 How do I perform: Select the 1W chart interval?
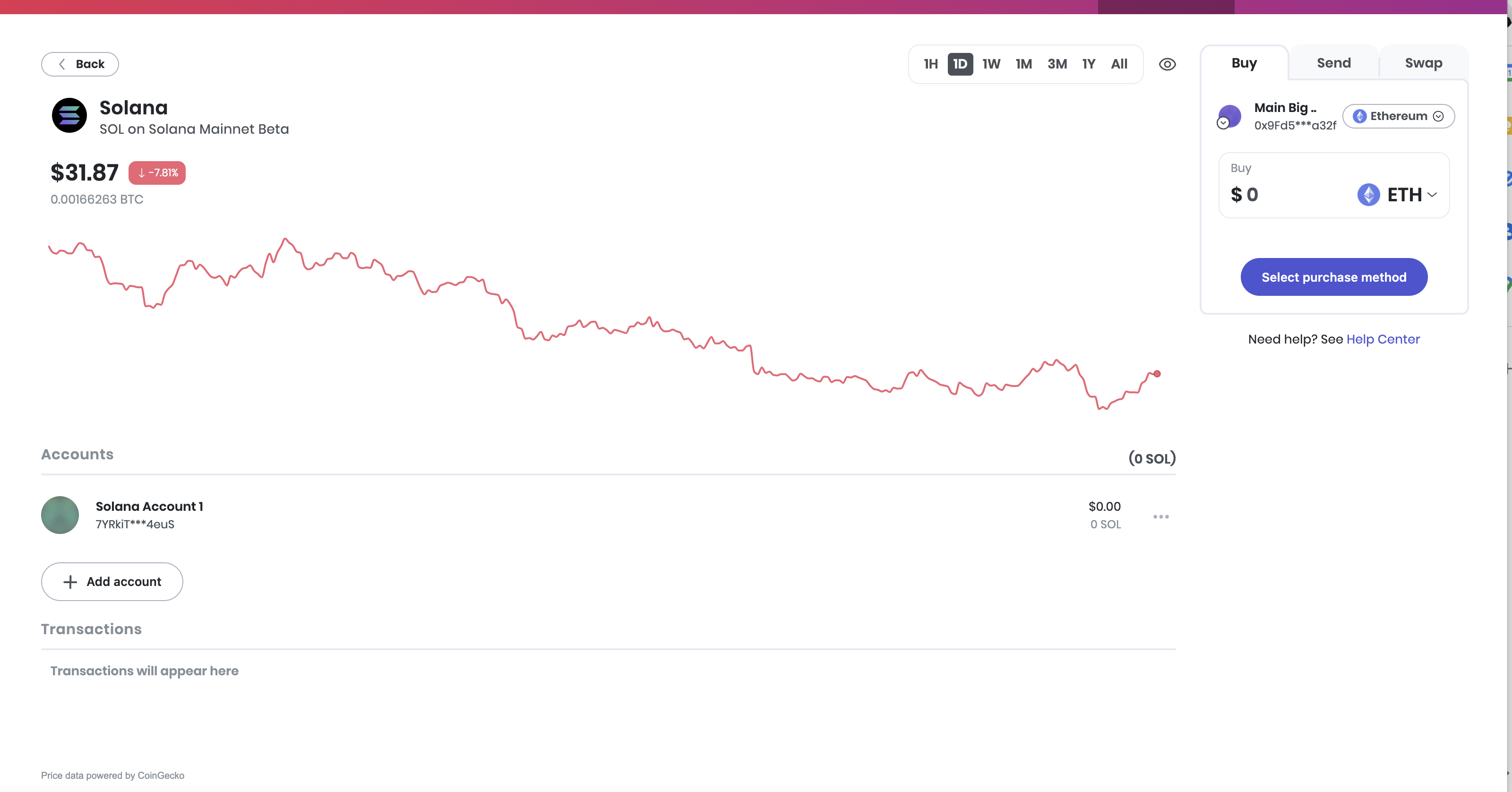(x=991, y=64)
